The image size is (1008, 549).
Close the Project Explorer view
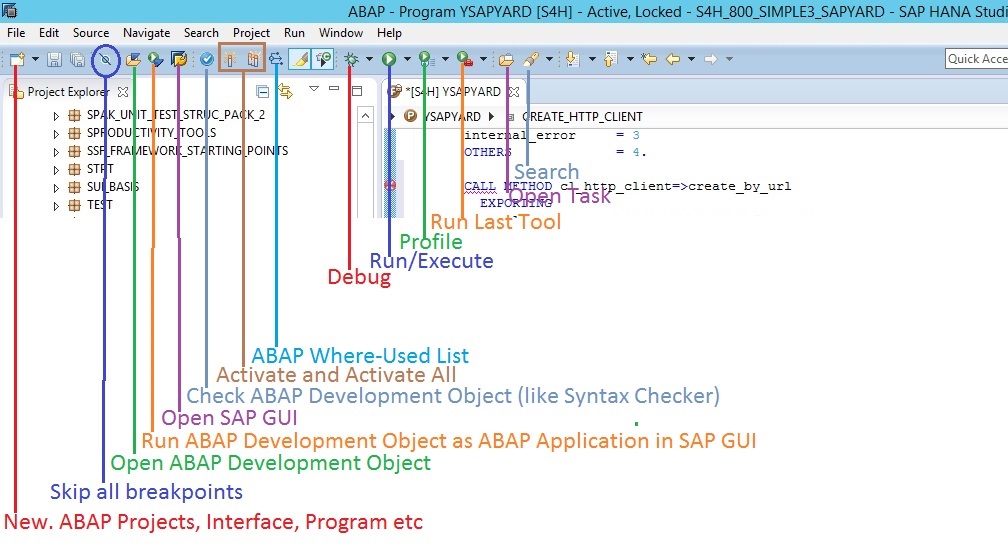tap(123, 92)
